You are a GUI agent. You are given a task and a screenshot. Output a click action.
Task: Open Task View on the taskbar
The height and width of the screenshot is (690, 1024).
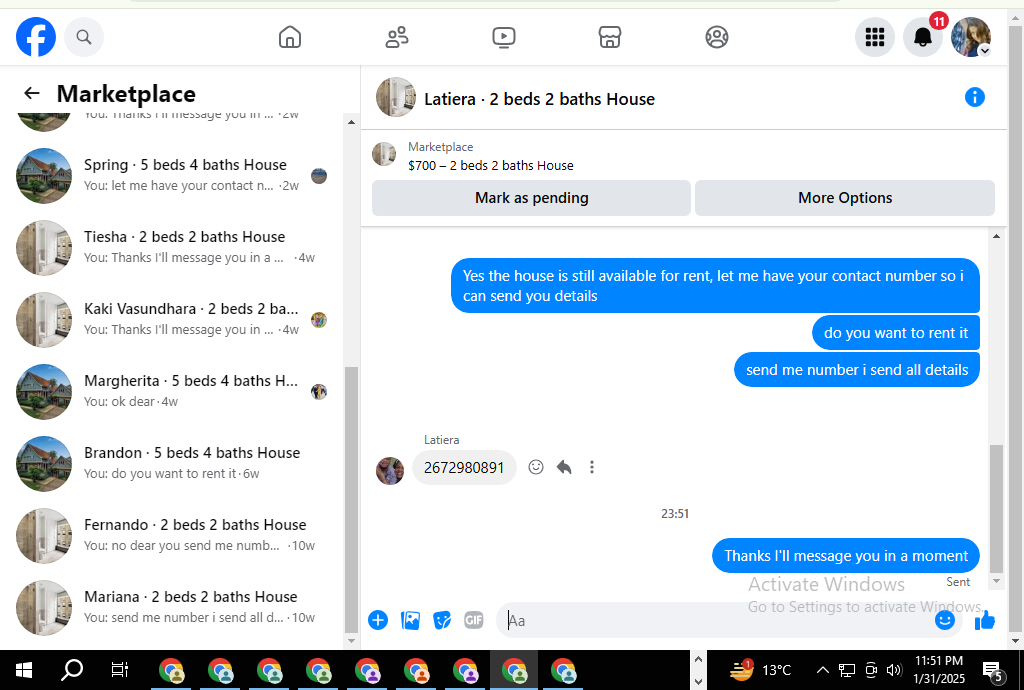(x=120, y=670)
